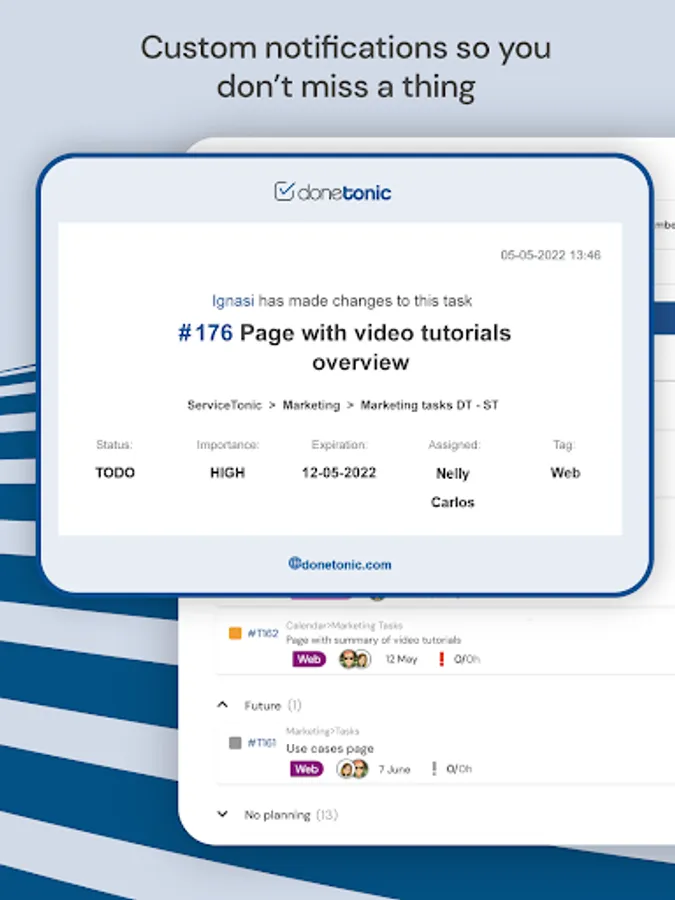Viewport: 675px width, 900px height.
Task: Click the donetonic logo in notification header
Action: (x=332, y=192)
